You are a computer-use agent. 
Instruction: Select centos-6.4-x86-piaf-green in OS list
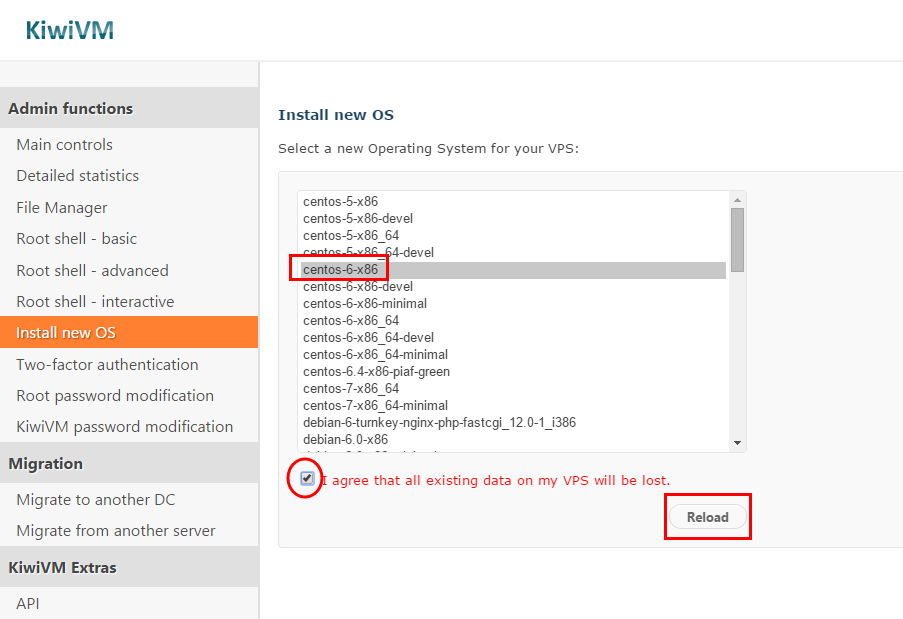pyautogui.click(x=513, y=371)
